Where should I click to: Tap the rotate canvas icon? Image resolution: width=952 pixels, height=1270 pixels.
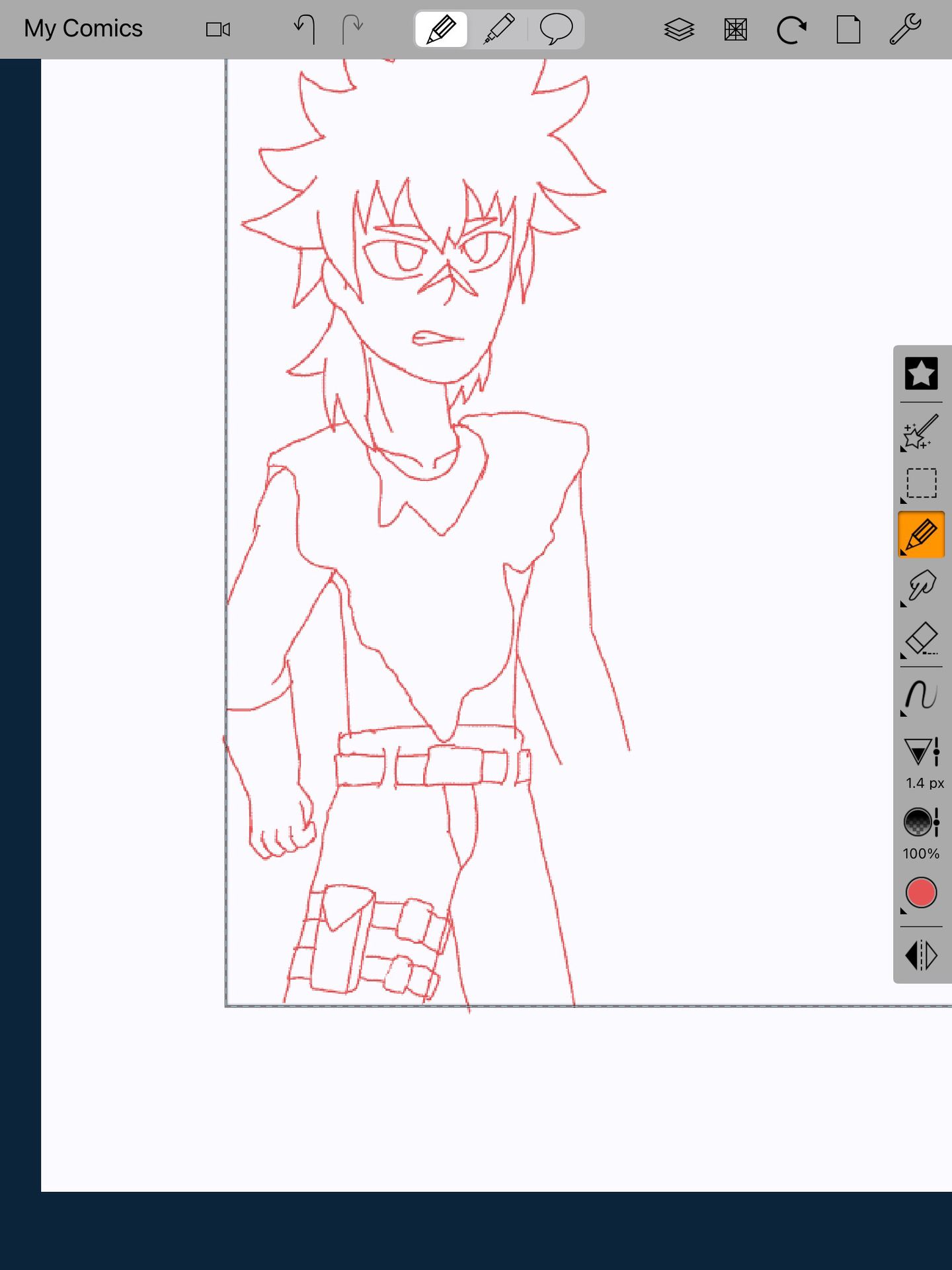point(791,30)
